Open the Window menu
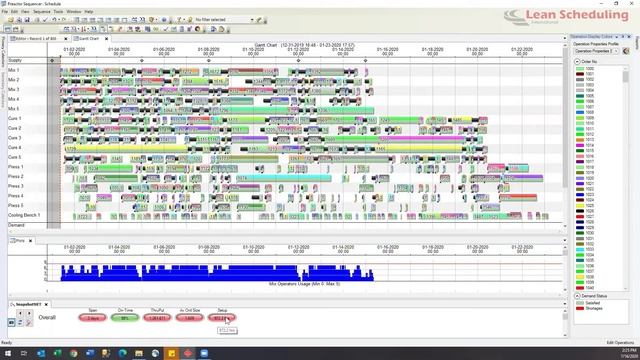The height and width of the screenshot is (360, 640). click(x=73, y=12)
